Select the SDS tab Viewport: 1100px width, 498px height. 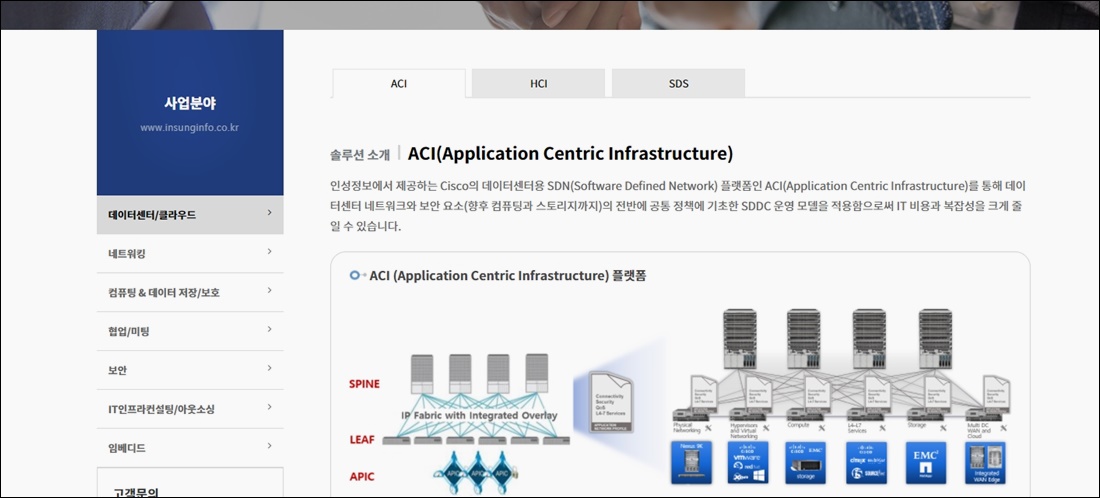[678, 83]
